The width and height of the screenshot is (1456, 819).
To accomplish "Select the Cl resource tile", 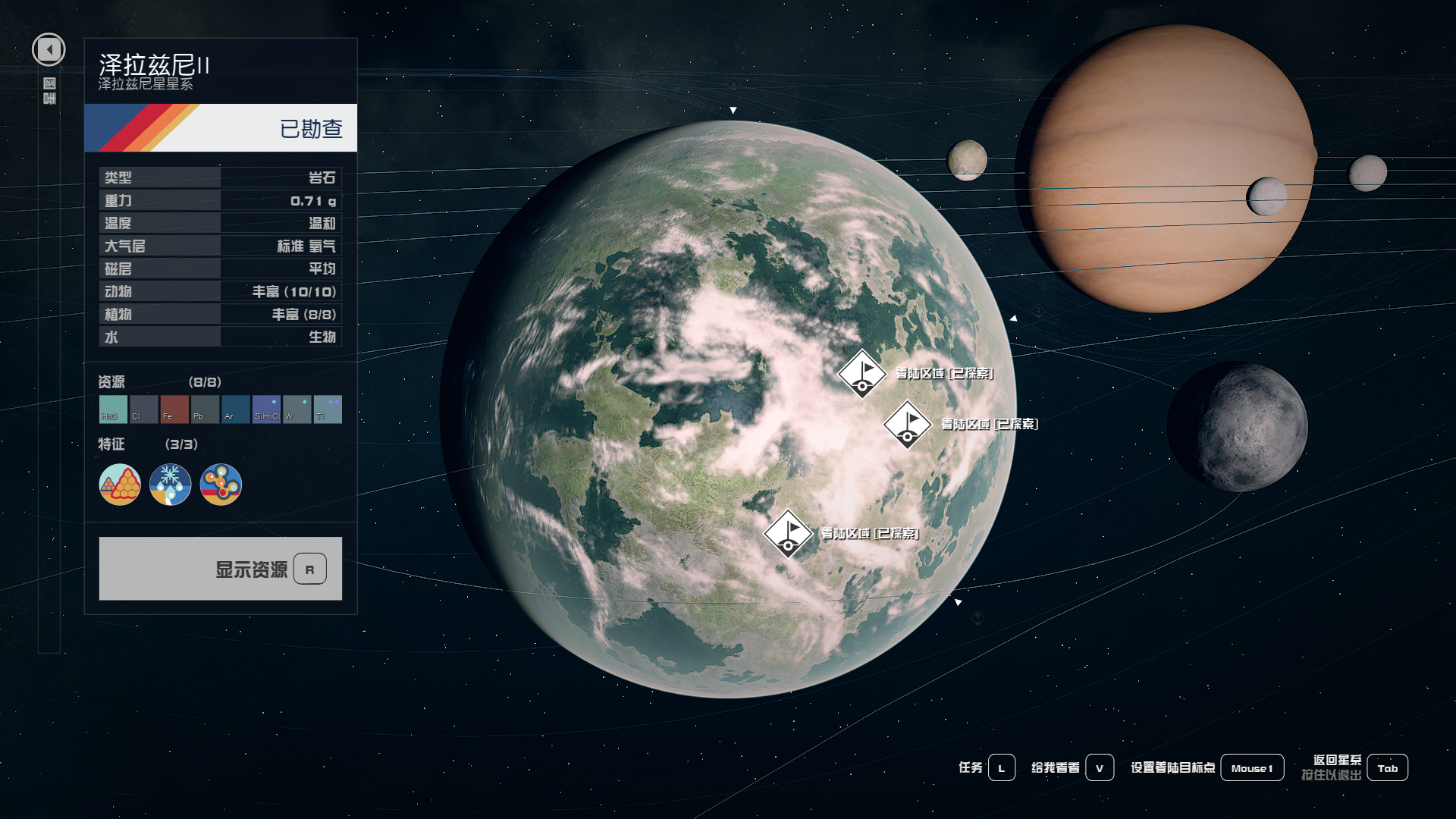I will 143,409.
